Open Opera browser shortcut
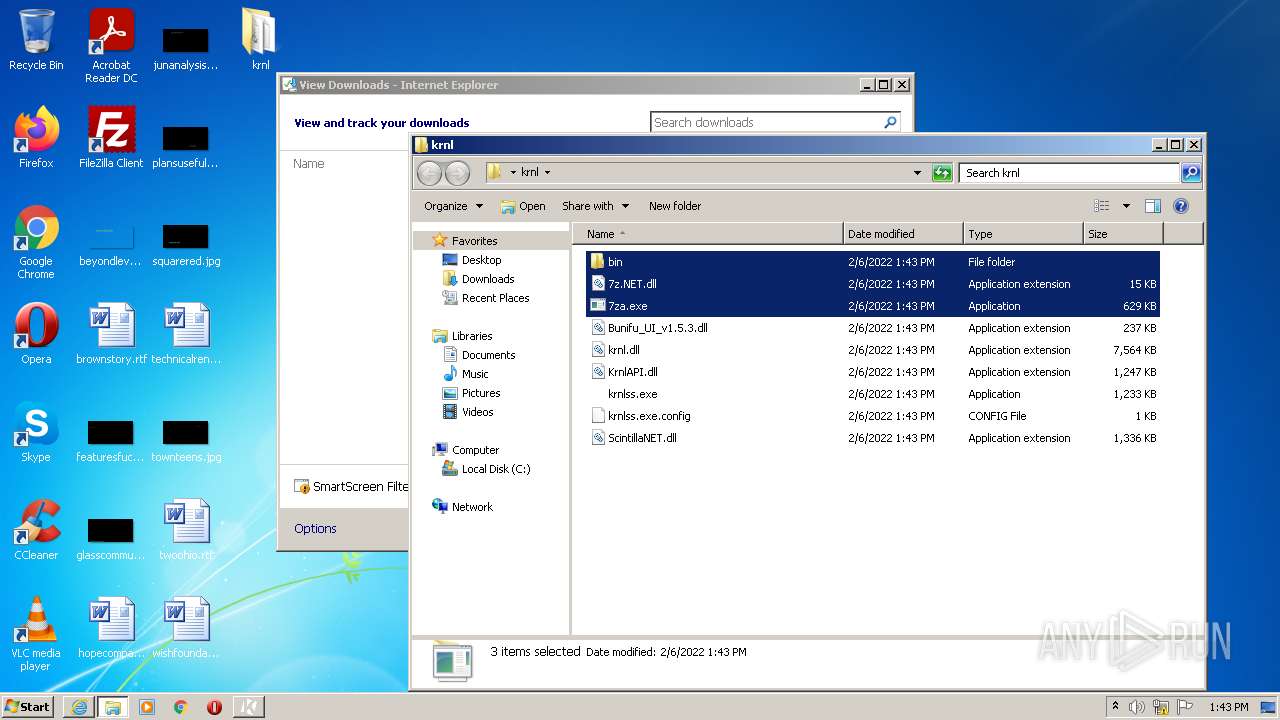 coord(36,334)
